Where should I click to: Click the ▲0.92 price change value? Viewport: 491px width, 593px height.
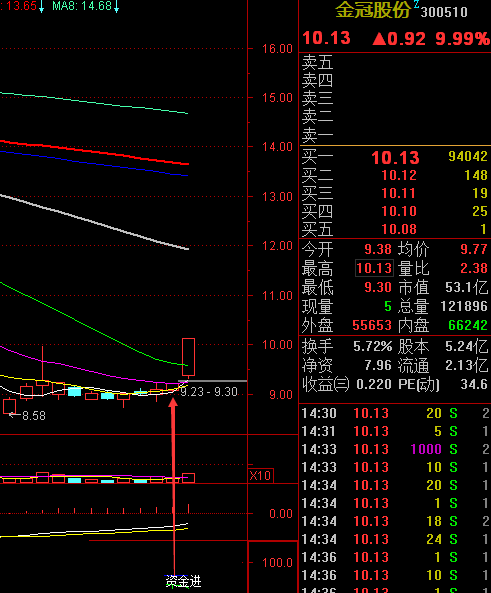399,39
